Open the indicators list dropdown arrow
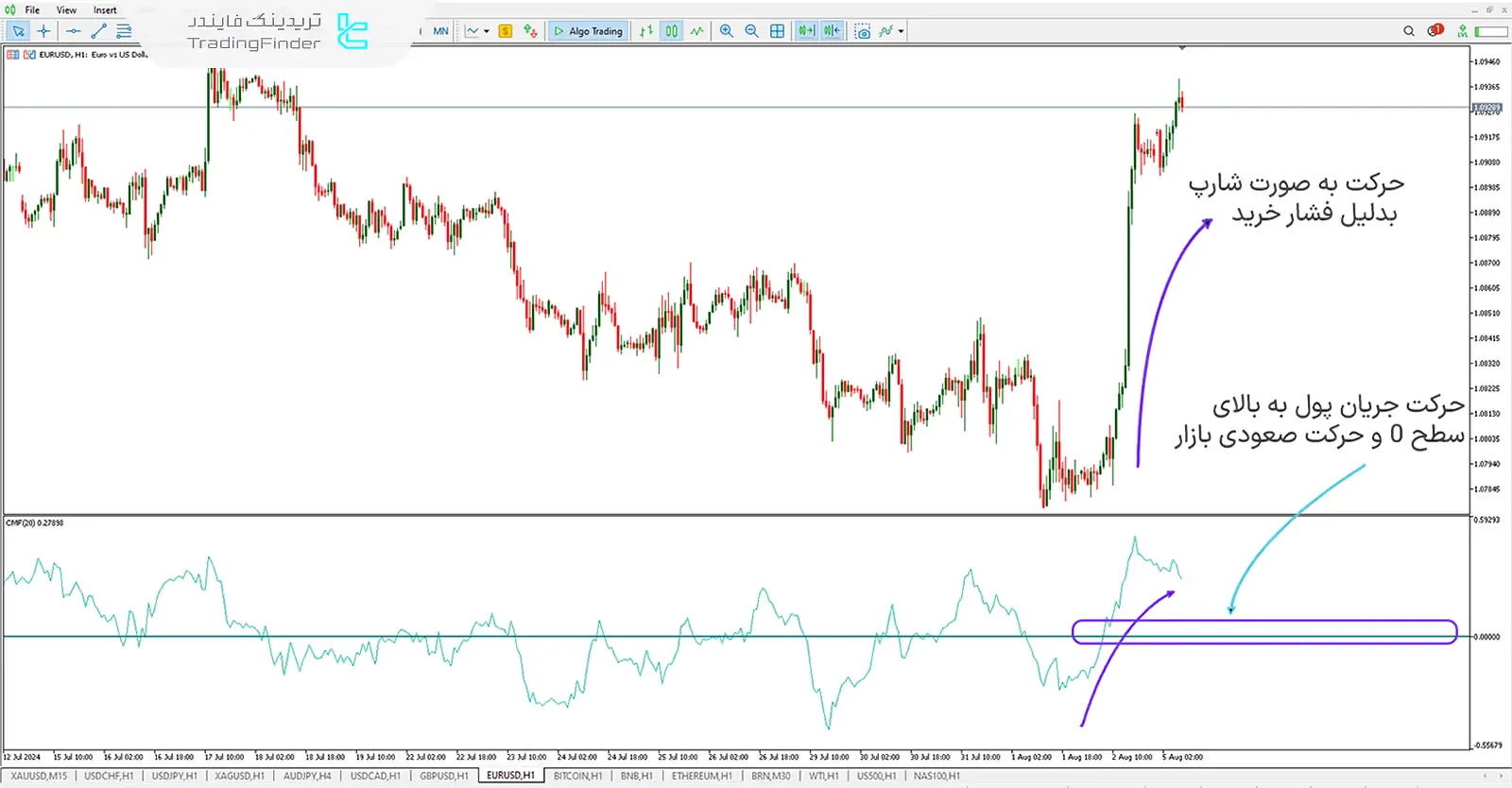Image resolution: width=1512 pixels, height=788 pixels. [x=901, y=31]
